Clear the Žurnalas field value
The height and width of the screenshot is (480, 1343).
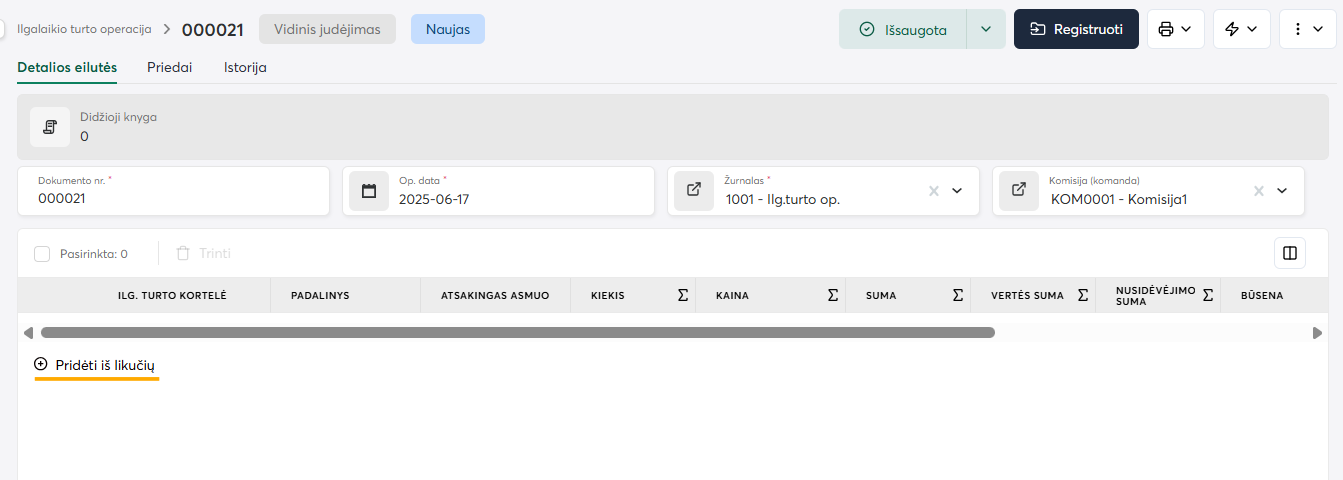click(x=934, y=191)
